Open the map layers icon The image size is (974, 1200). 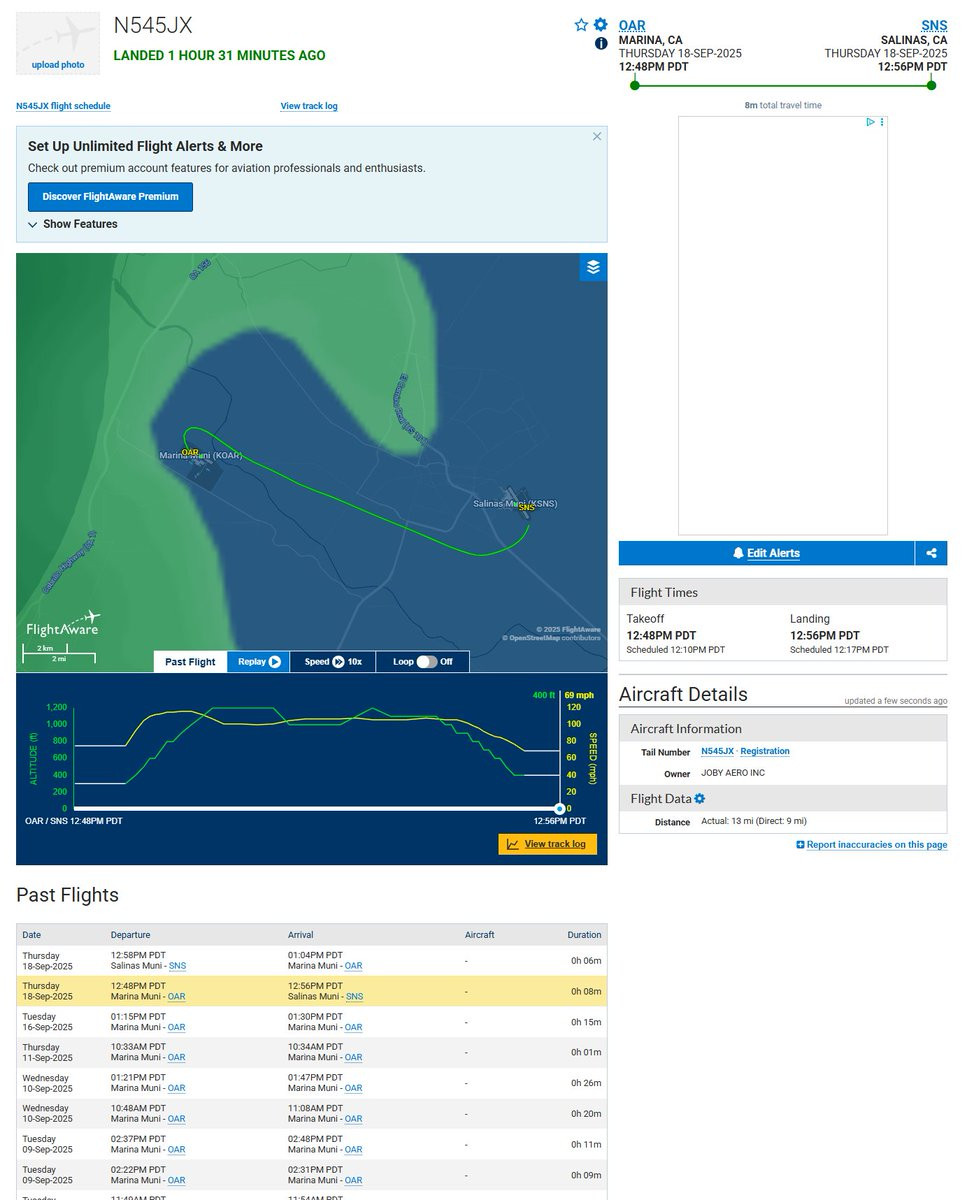(593, 267)
